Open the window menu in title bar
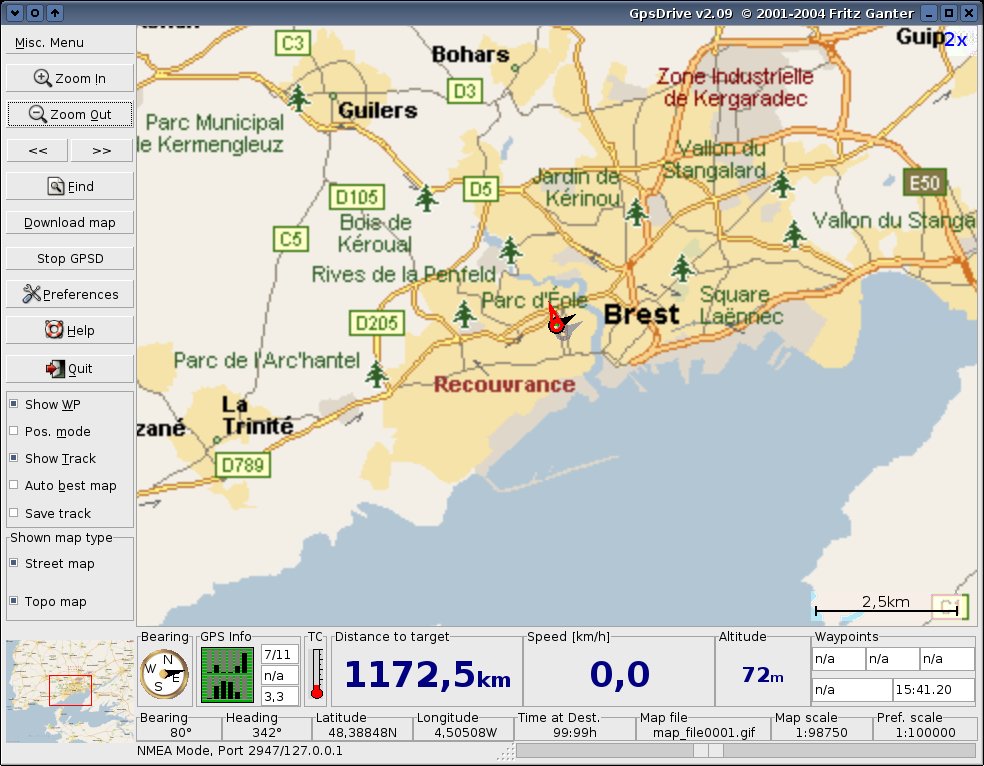Image resolution: width=984 pixels, height=766 pixels. click(x=14, y=13)
